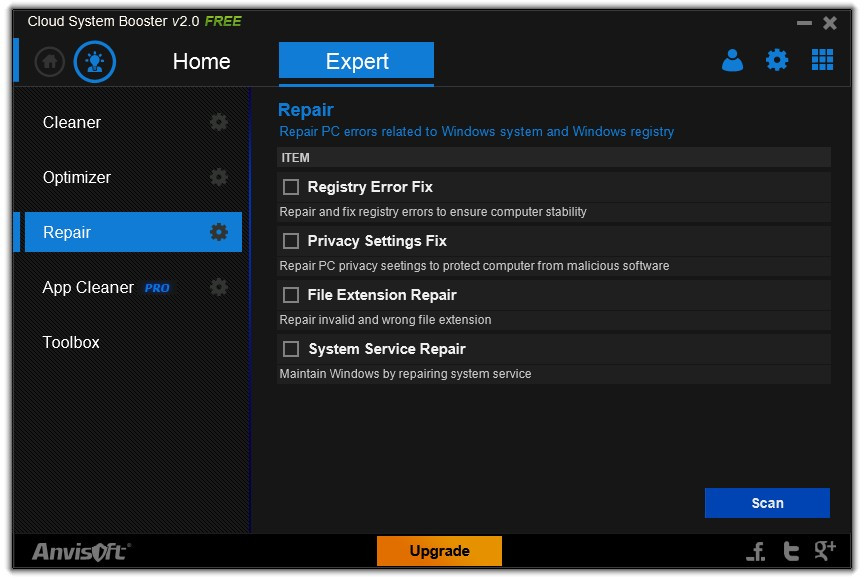The image size is (864, 578).
Task: Click the lightbulb expert mode icon
Action: tap(95, 61)
